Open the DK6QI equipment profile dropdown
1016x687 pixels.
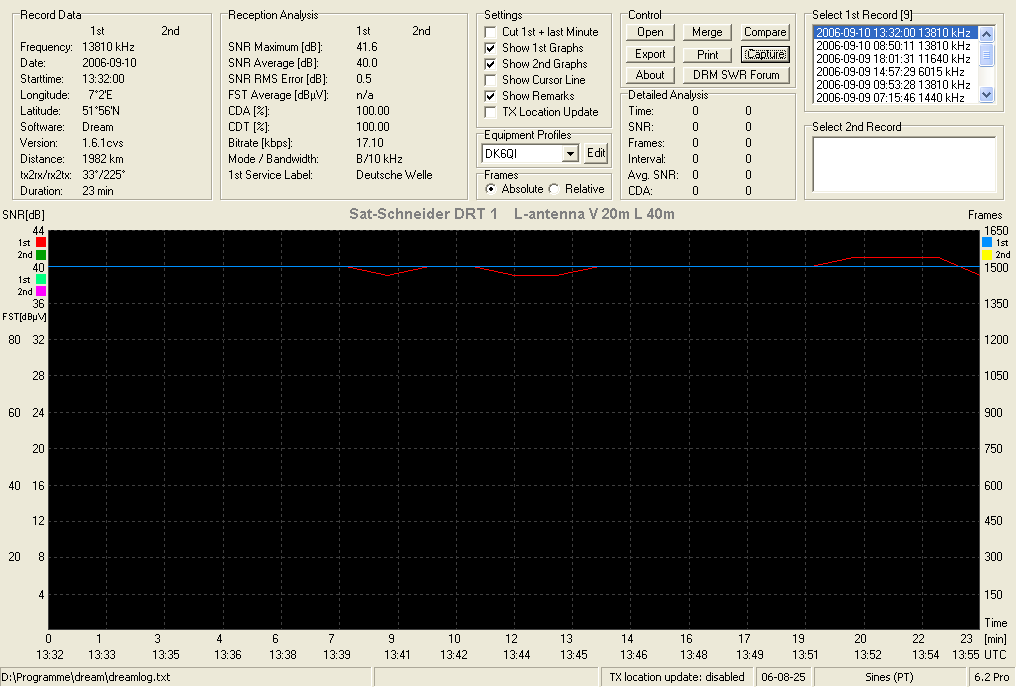(570, 154)
